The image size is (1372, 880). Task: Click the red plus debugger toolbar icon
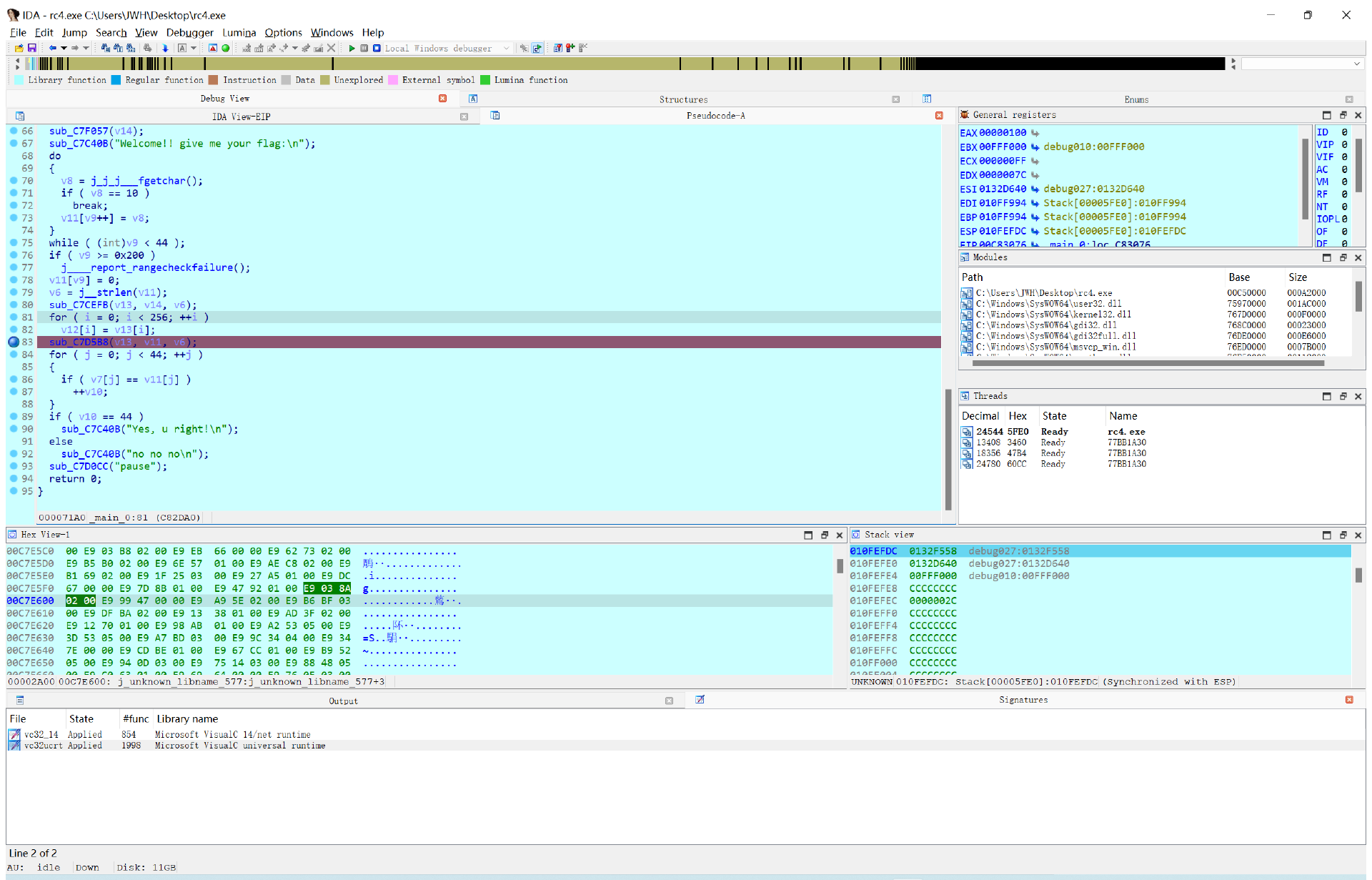coord(570,48)
